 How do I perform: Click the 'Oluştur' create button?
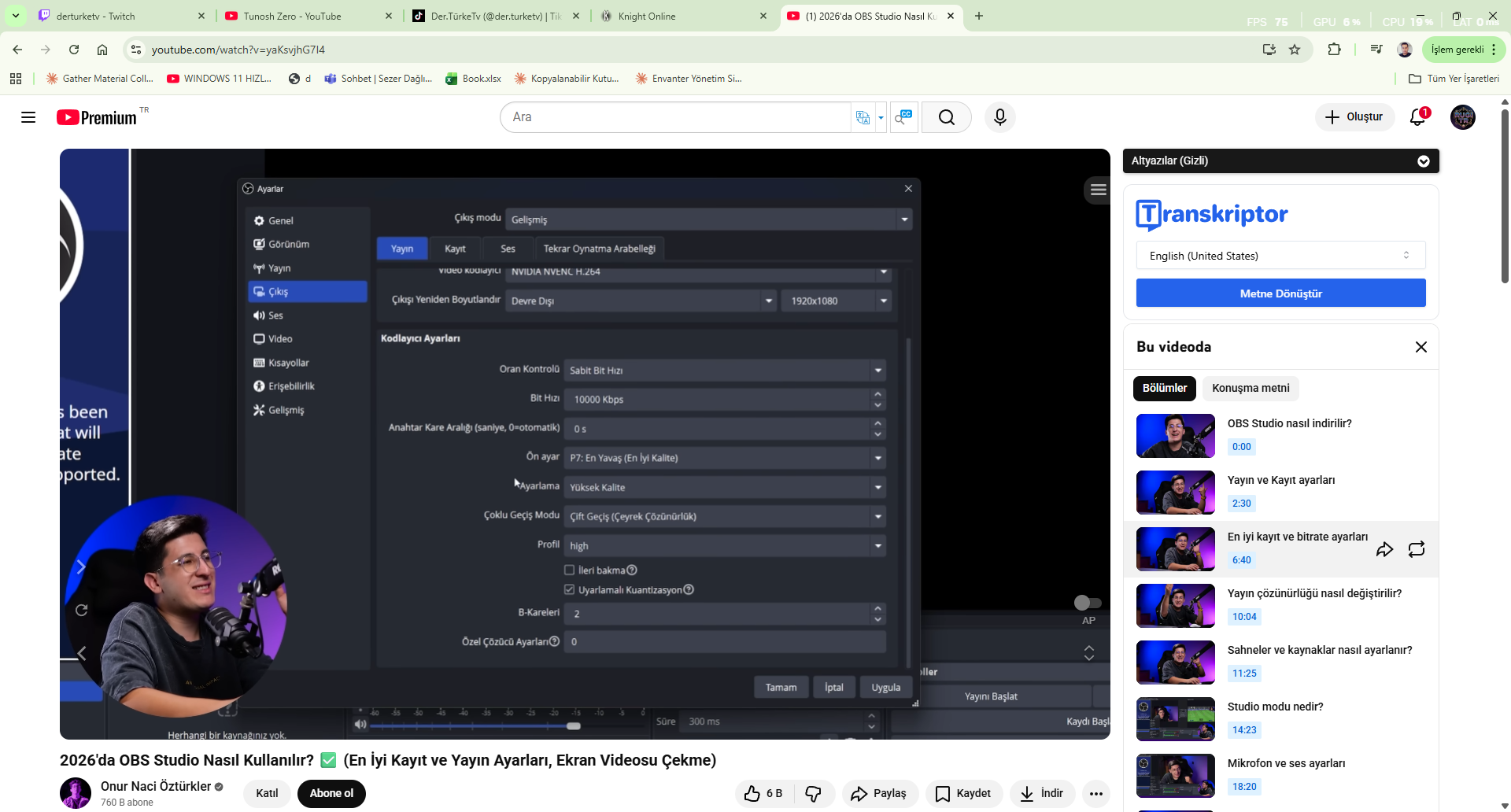1354,117
